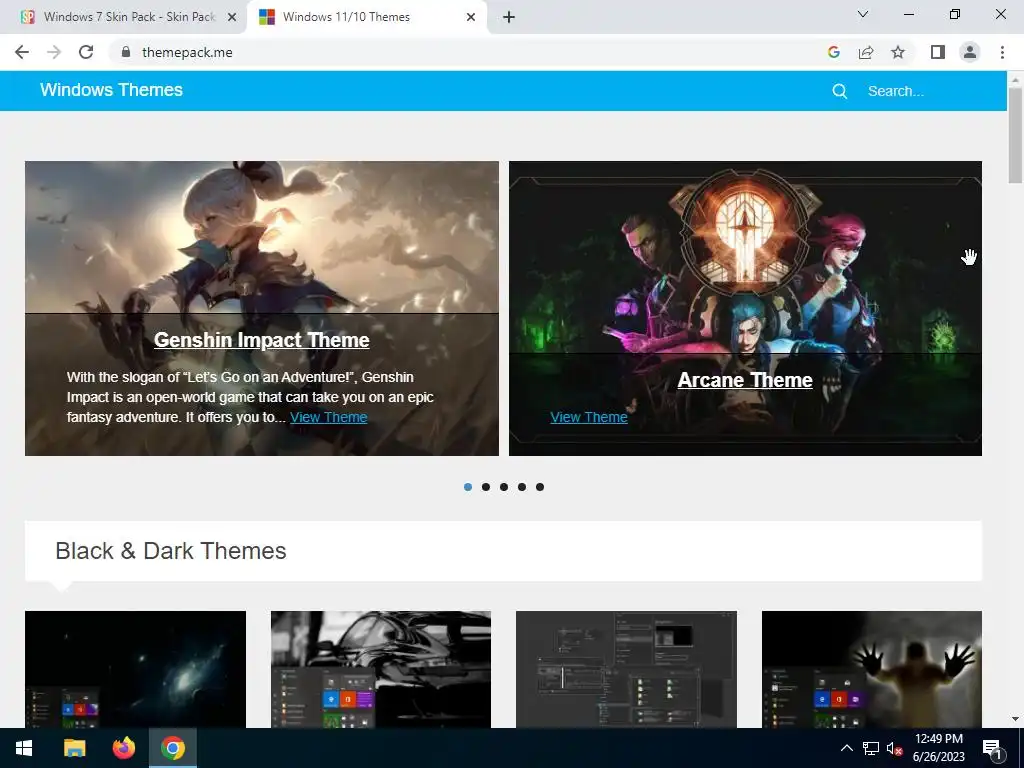Select the first carousel dot
This screenshot has width=1024, height=768.
pos(468,487)
